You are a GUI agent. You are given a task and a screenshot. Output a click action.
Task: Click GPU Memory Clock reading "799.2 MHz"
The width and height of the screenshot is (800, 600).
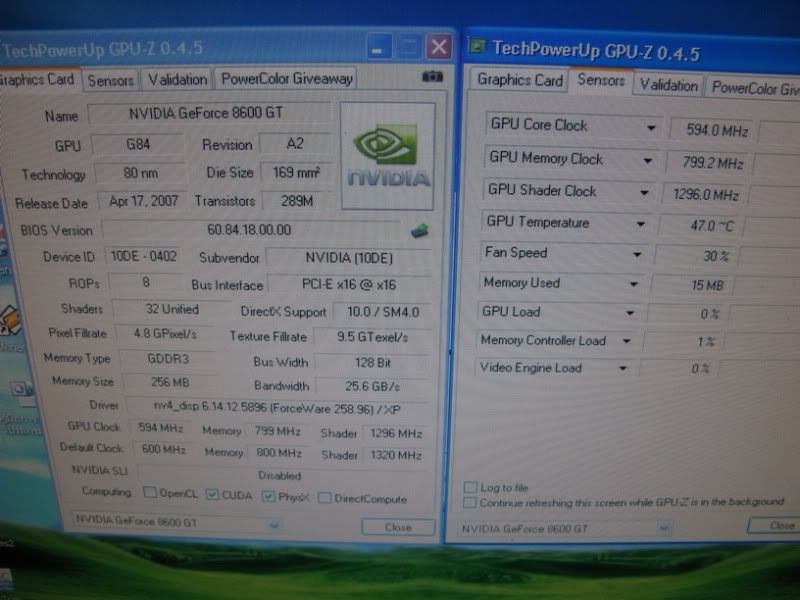coord(707,163)
